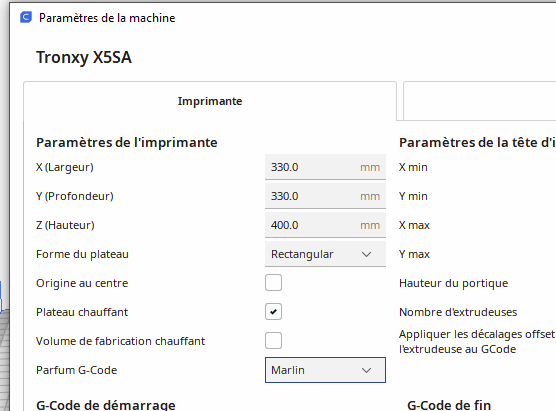Click the X (Largeur) label
Screen dimensions: 556x411
(x=65, y=167)
